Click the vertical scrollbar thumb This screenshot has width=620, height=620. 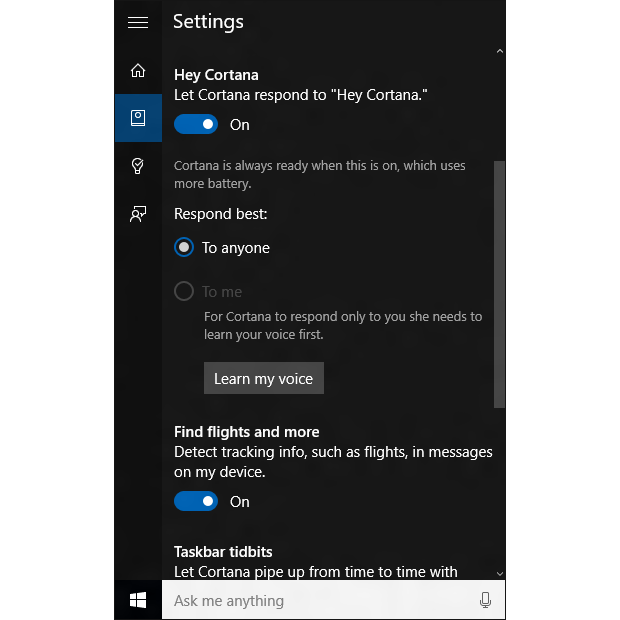(500, 283)
